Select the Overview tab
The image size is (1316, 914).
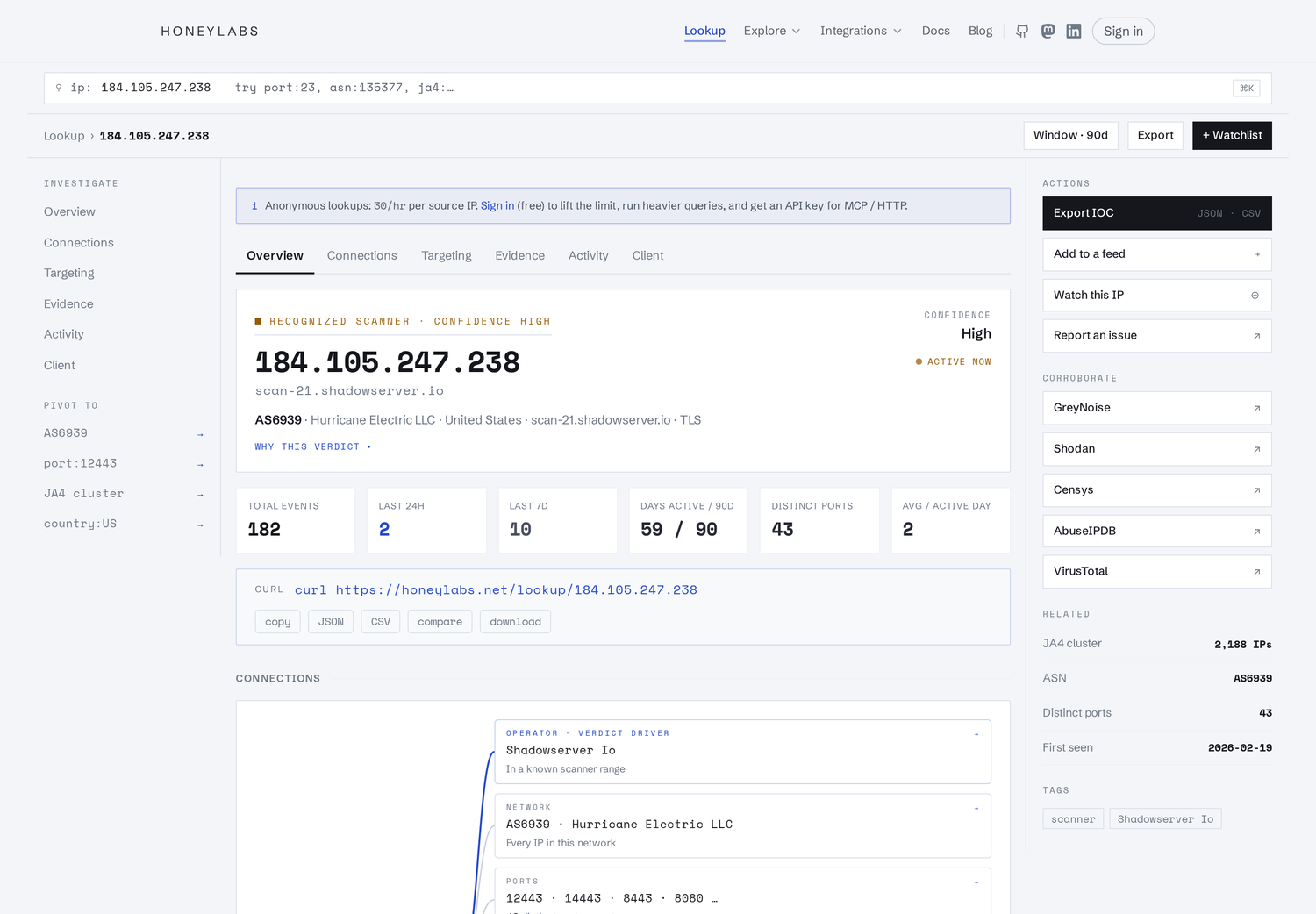pos(275,255)
